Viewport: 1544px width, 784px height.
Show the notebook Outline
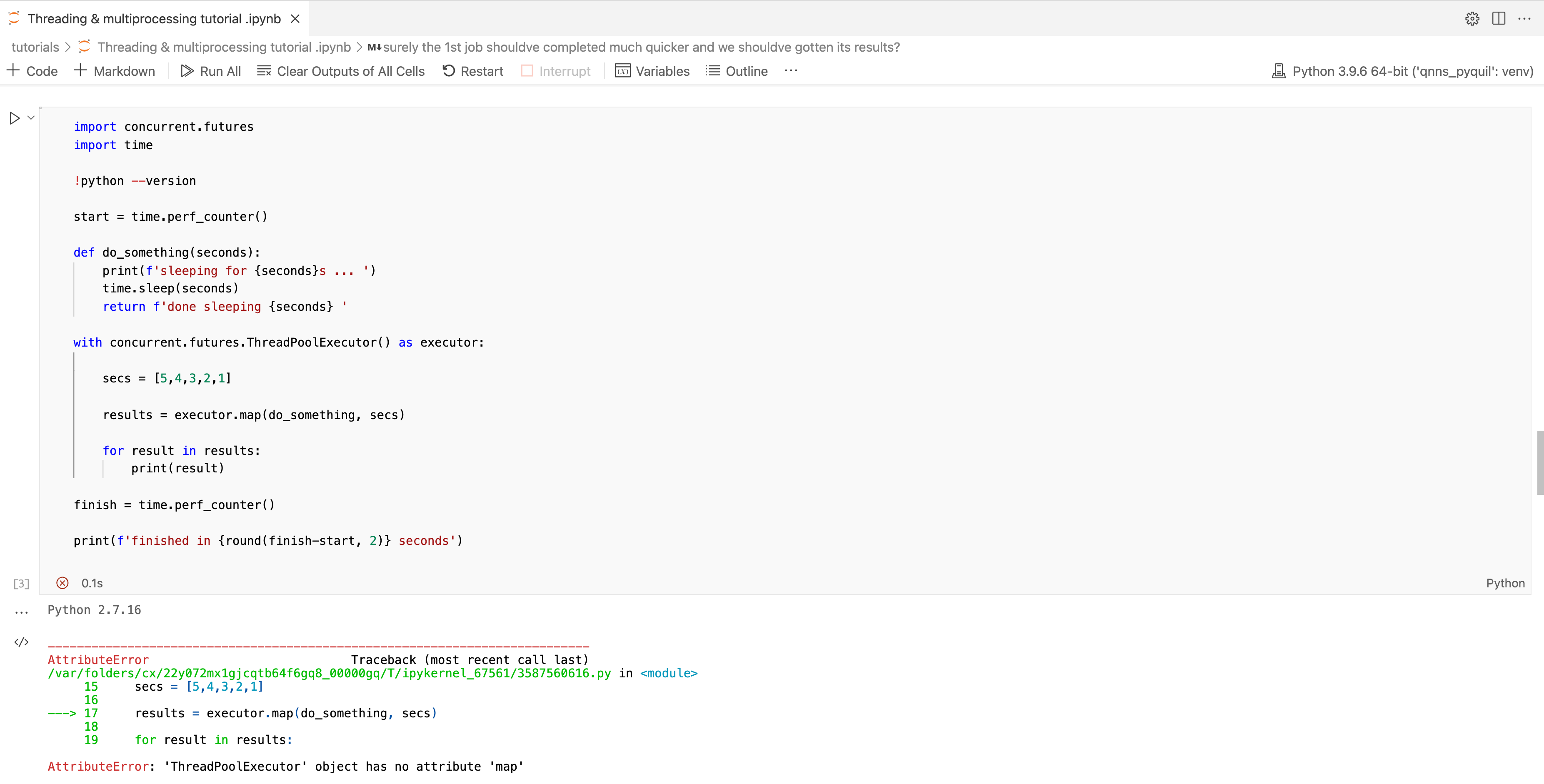click(736, 71)
